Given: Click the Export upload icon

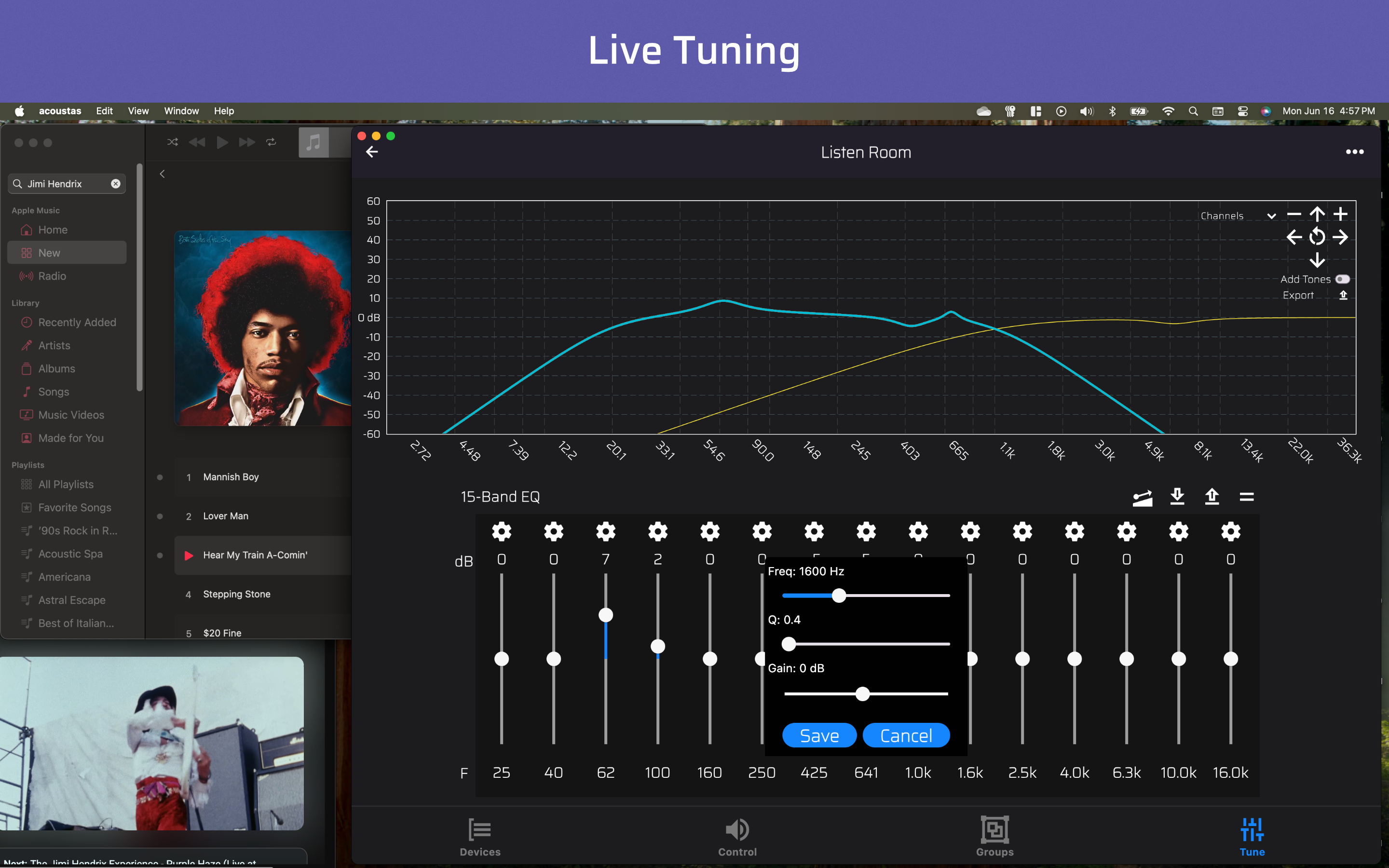Looking at the screenshot, I should click(1343, 295).
